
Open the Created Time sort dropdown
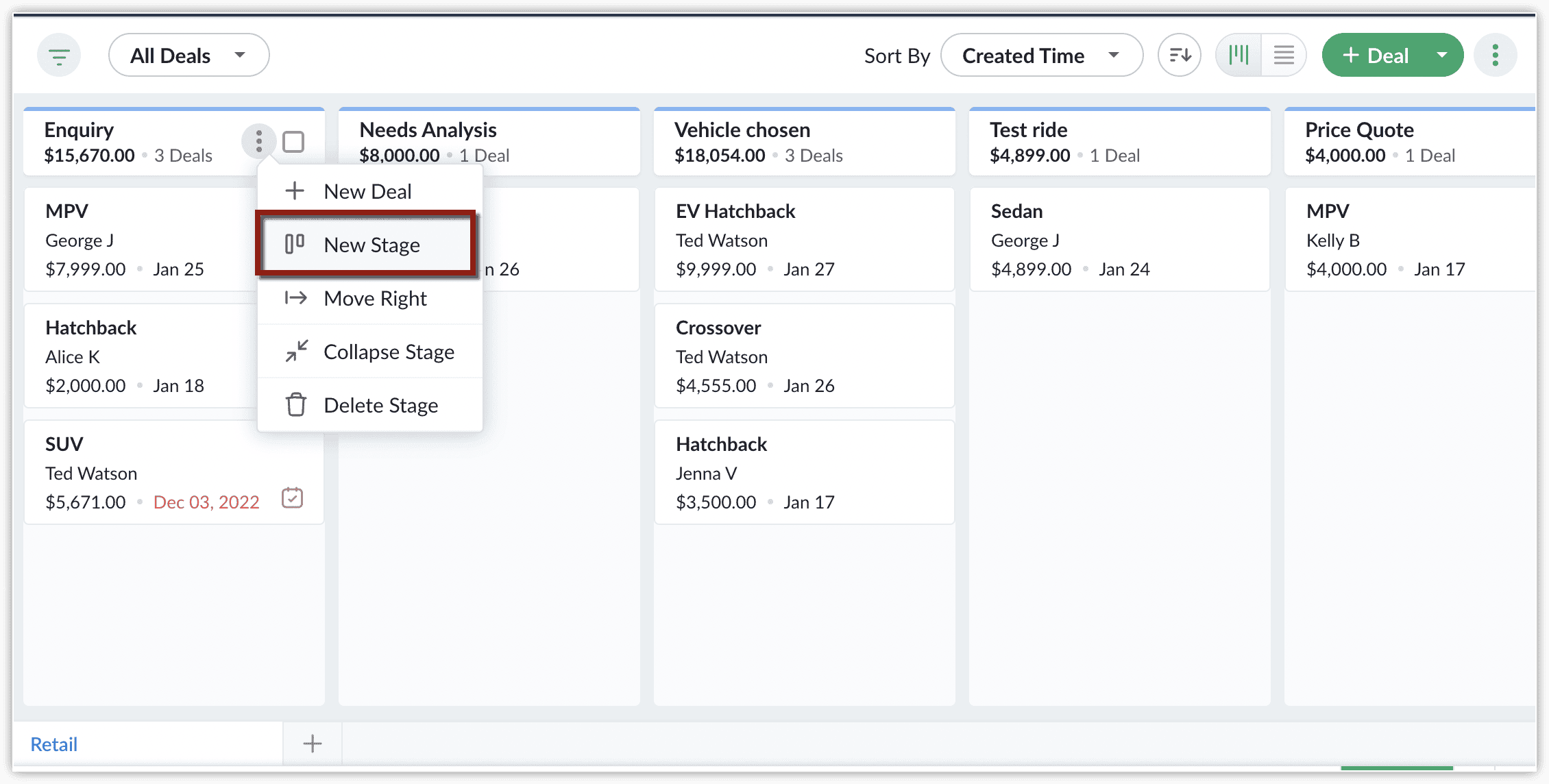click(1041, 56)
